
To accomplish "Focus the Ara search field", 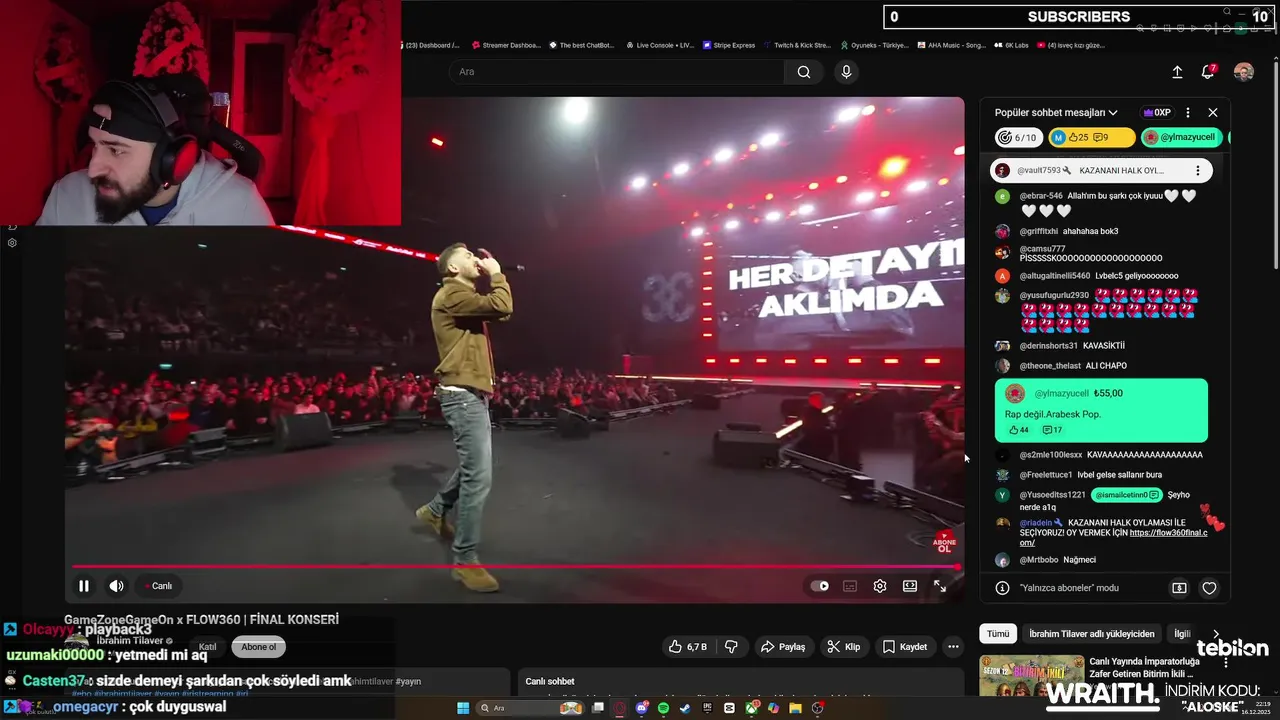I will 617,72.
